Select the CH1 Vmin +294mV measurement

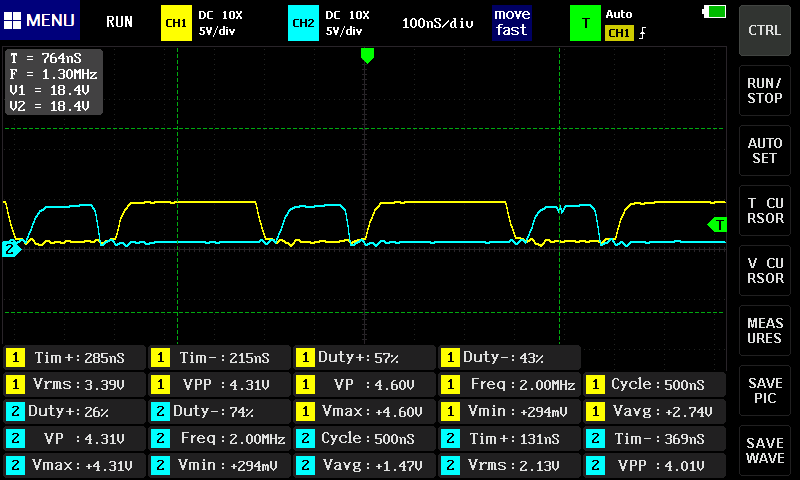[x=509, y=411]
